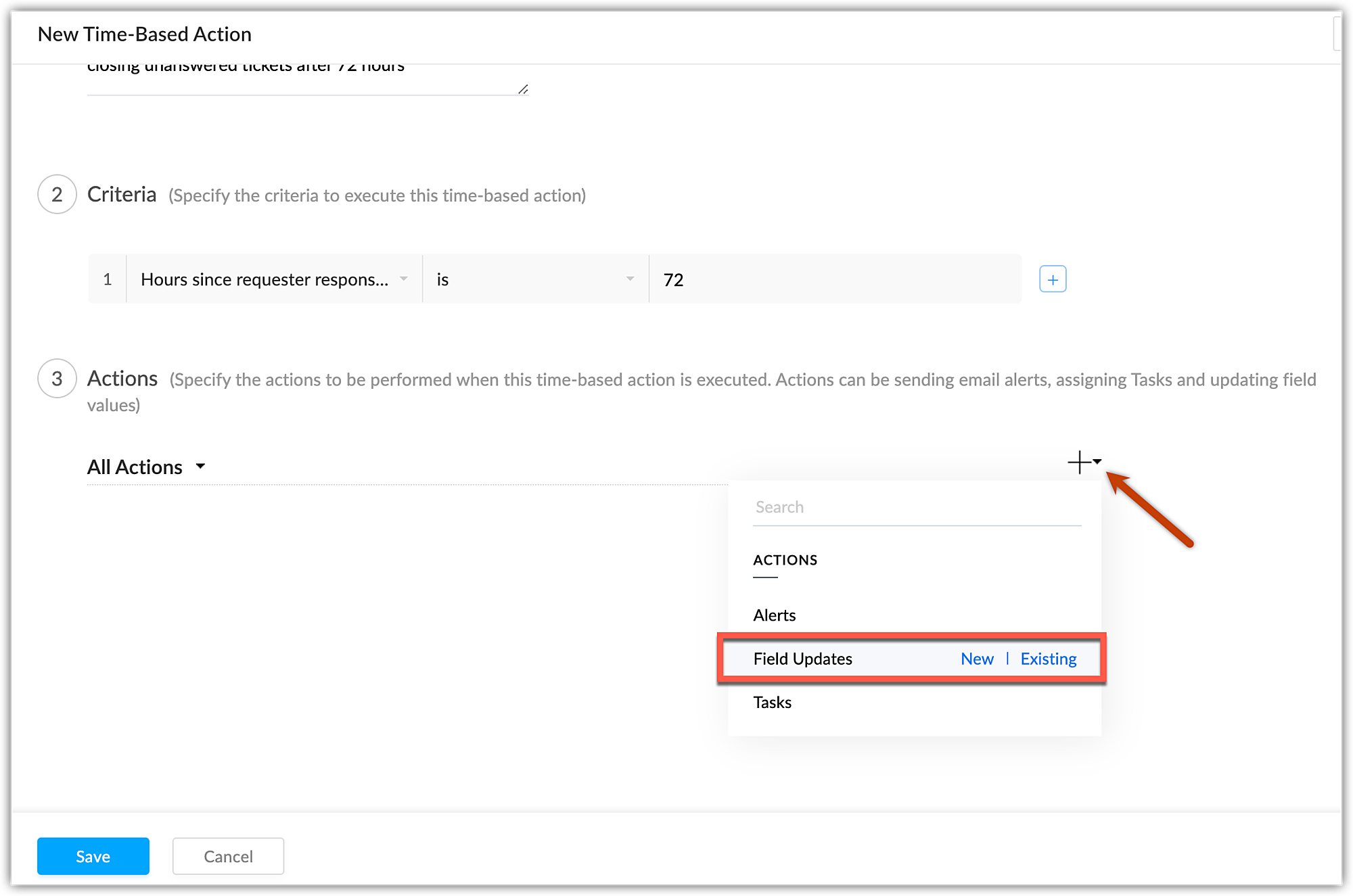Screen dimensions: 1353x896
Task: Click Existing link for Field Updates
Action: (x=1048, y=659)
